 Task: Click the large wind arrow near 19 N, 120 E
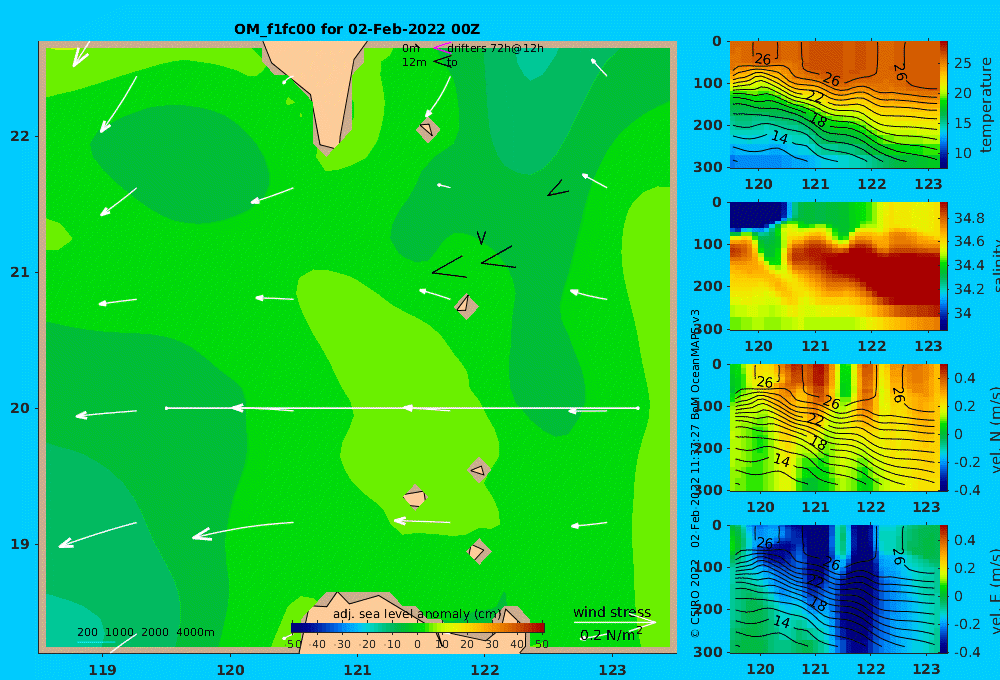(x=243, y=531)
